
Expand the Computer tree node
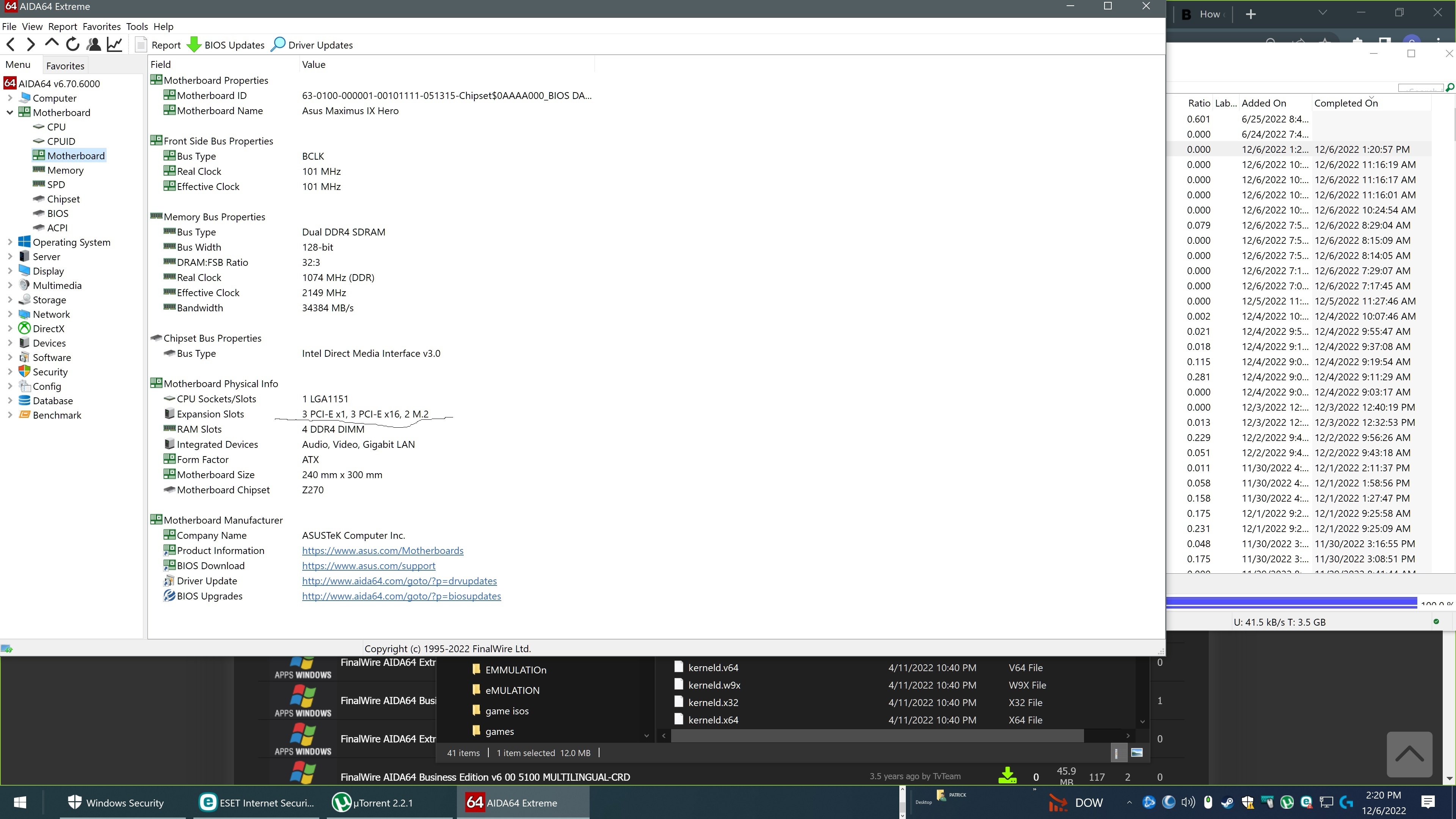9,98
